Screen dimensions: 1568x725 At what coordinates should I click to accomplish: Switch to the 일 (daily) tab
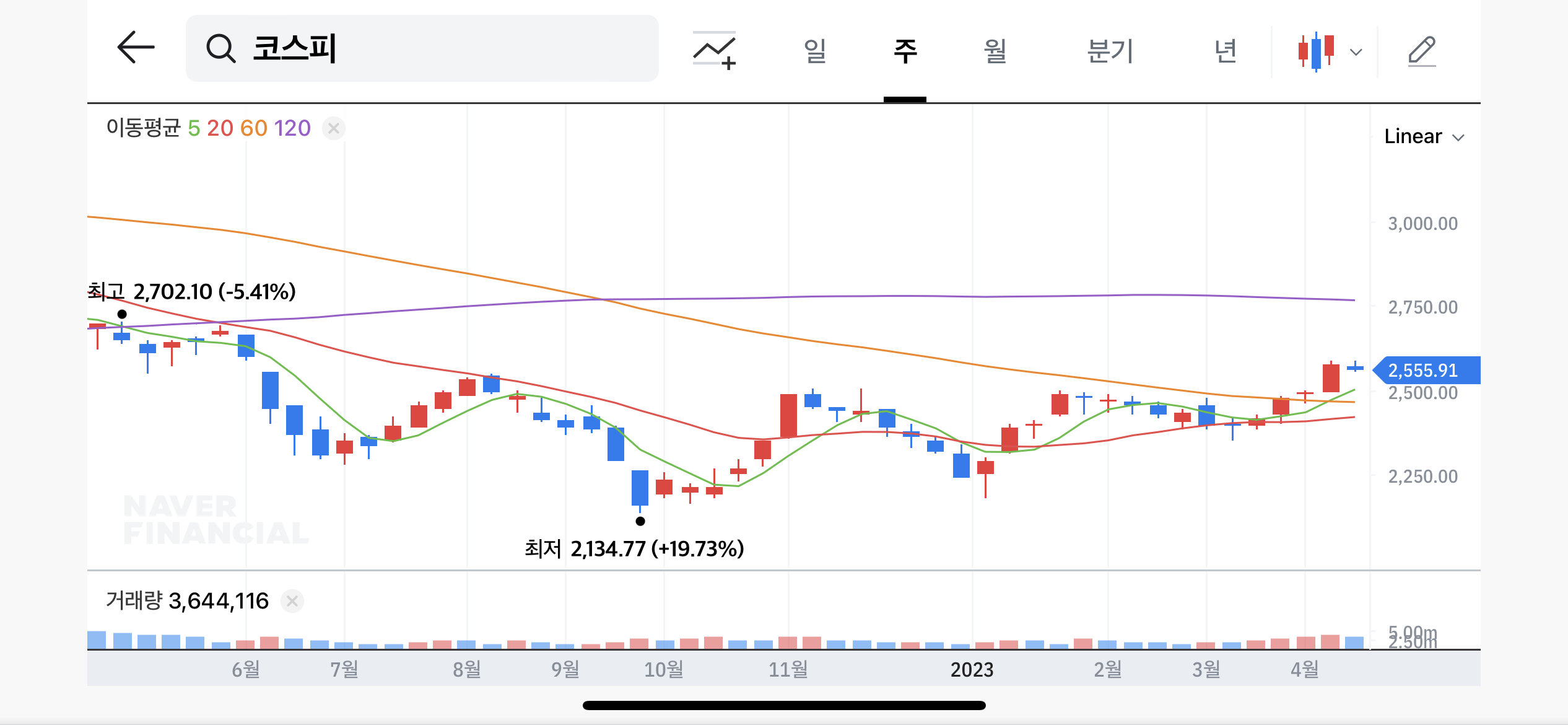point(815,51)
